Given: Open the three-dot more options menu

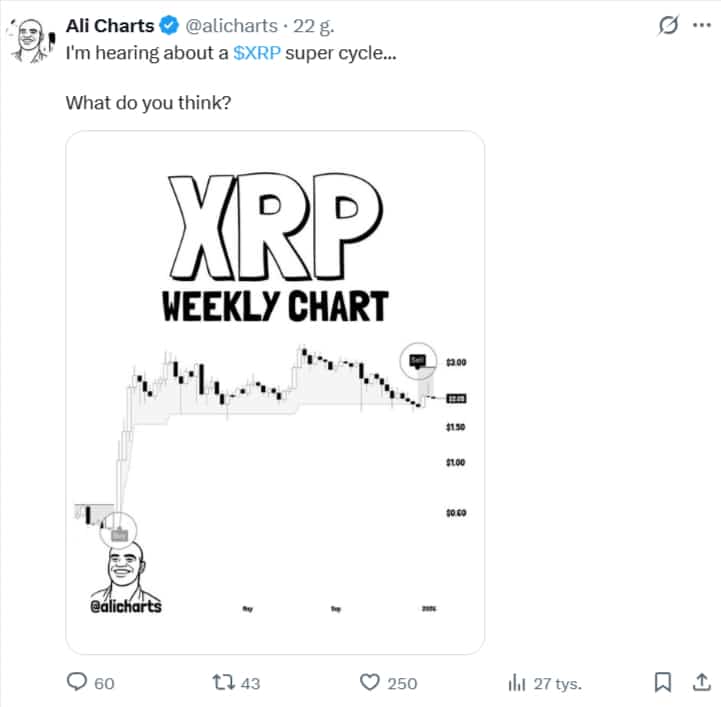Looking at the screenshot, I should coord(700,26).
